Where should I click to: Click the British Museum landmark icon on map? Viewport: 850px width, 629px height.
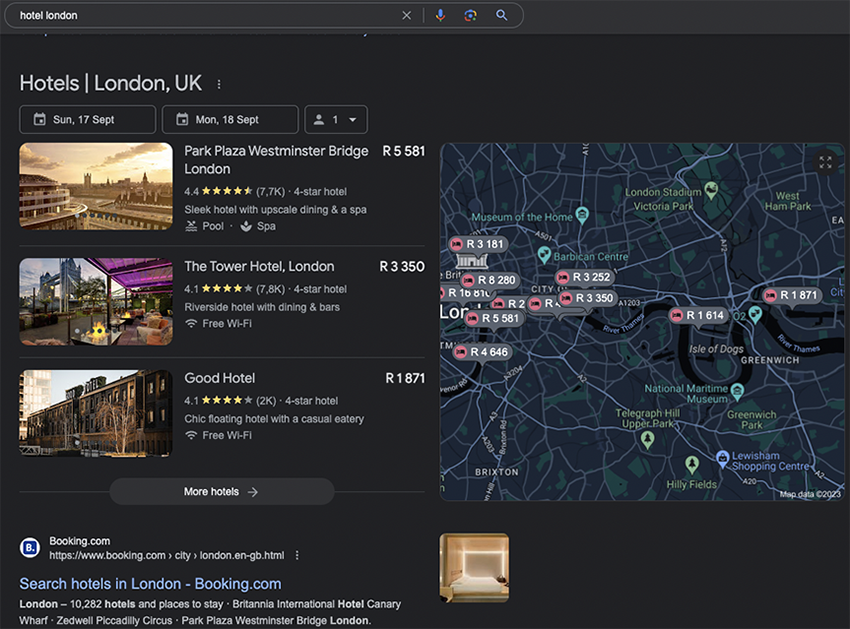coord(472,261)
